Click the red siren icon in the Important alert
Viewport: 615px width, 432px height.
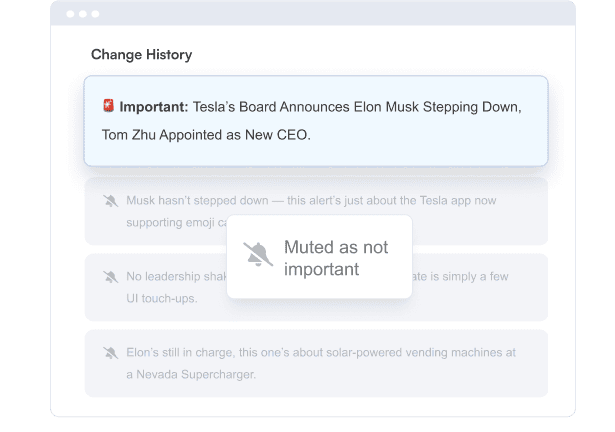coord(109,106)
